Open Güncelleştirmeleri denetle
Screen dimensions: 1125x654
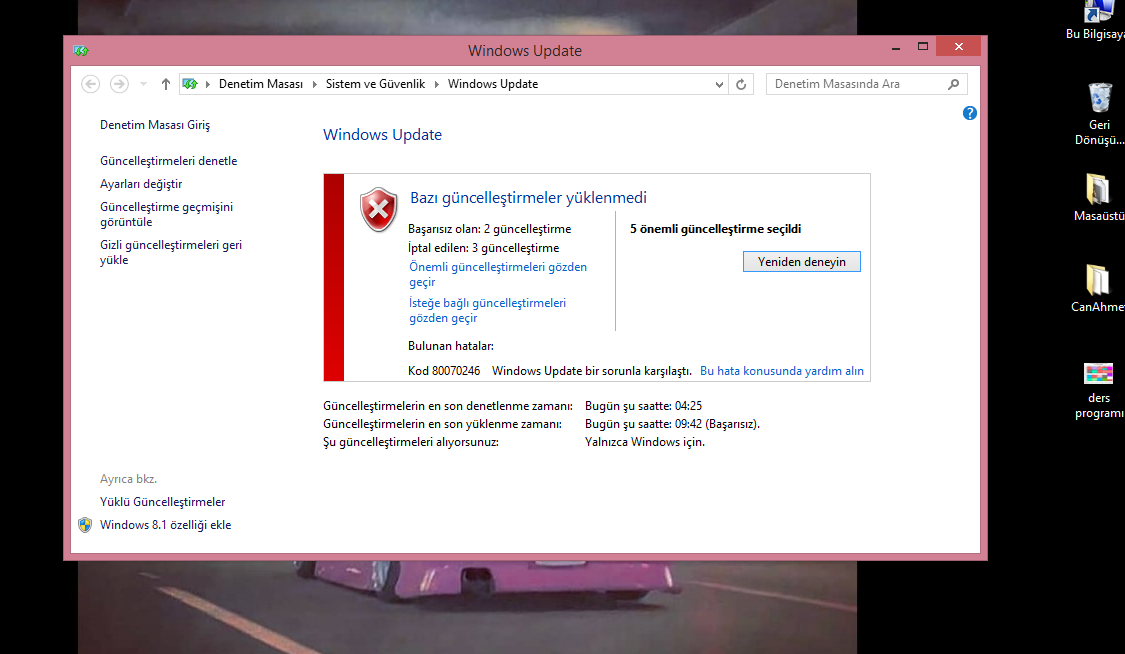[x=168, y=160]
